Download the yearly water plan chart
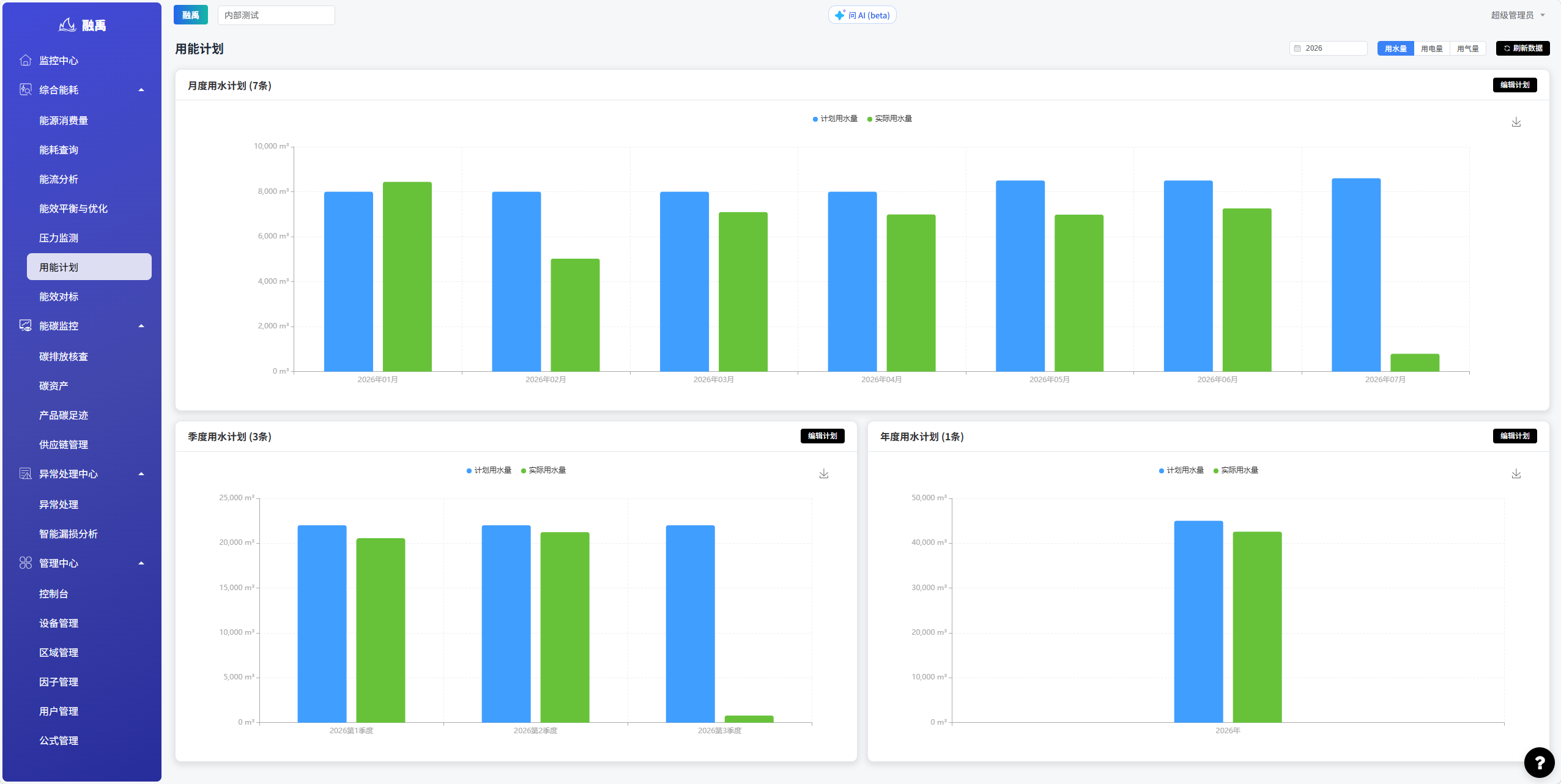Viewport: 1561px width, 784px height. [1516, 474]
